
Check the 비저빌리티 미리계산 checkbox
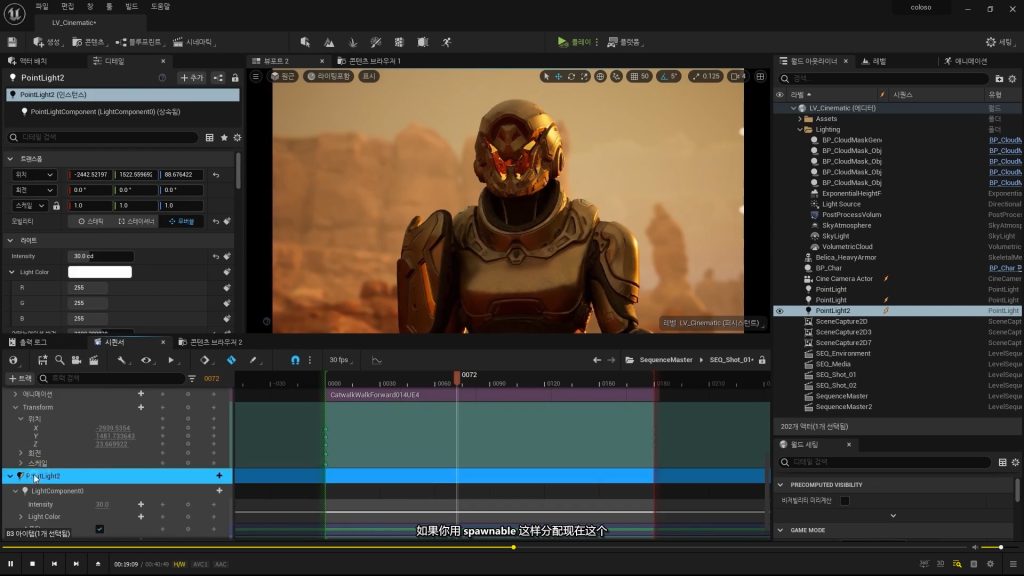coord(845,500)
